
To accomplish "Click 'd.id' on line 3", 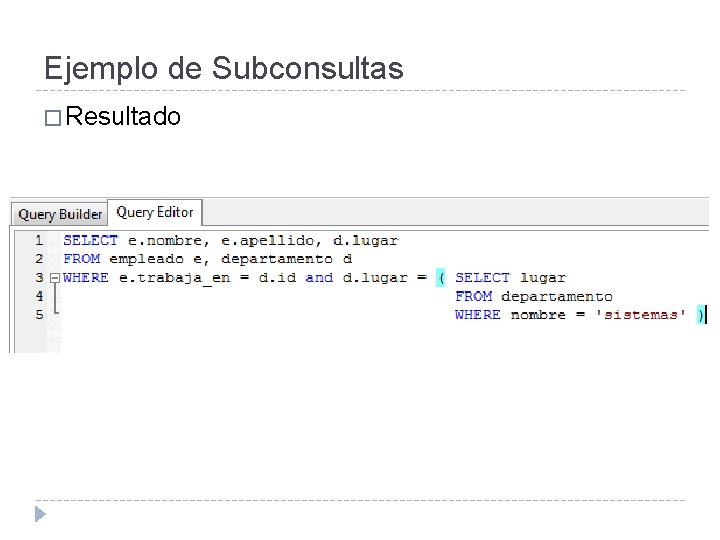I will tap(277, 278).
